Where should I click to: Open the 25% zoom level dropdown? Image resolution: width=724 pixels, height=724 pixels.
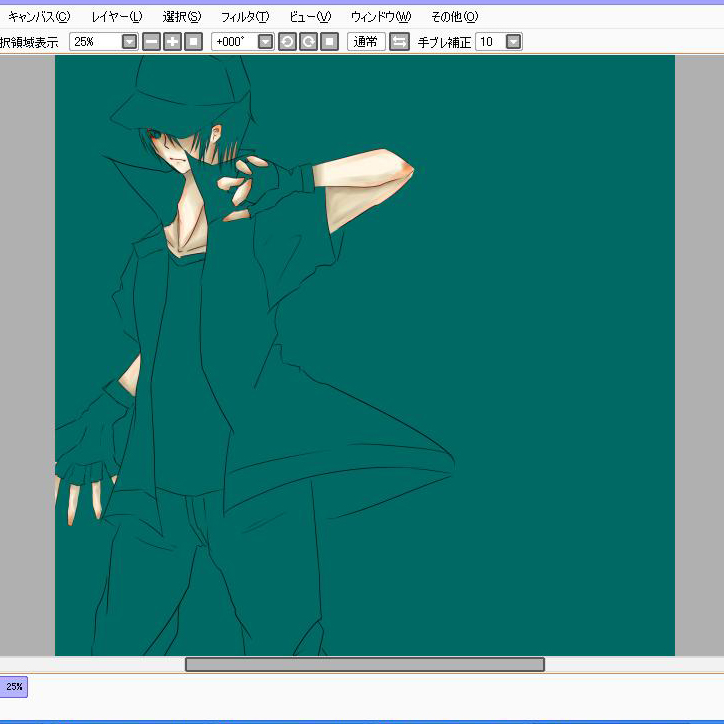[x=129, y=42]
